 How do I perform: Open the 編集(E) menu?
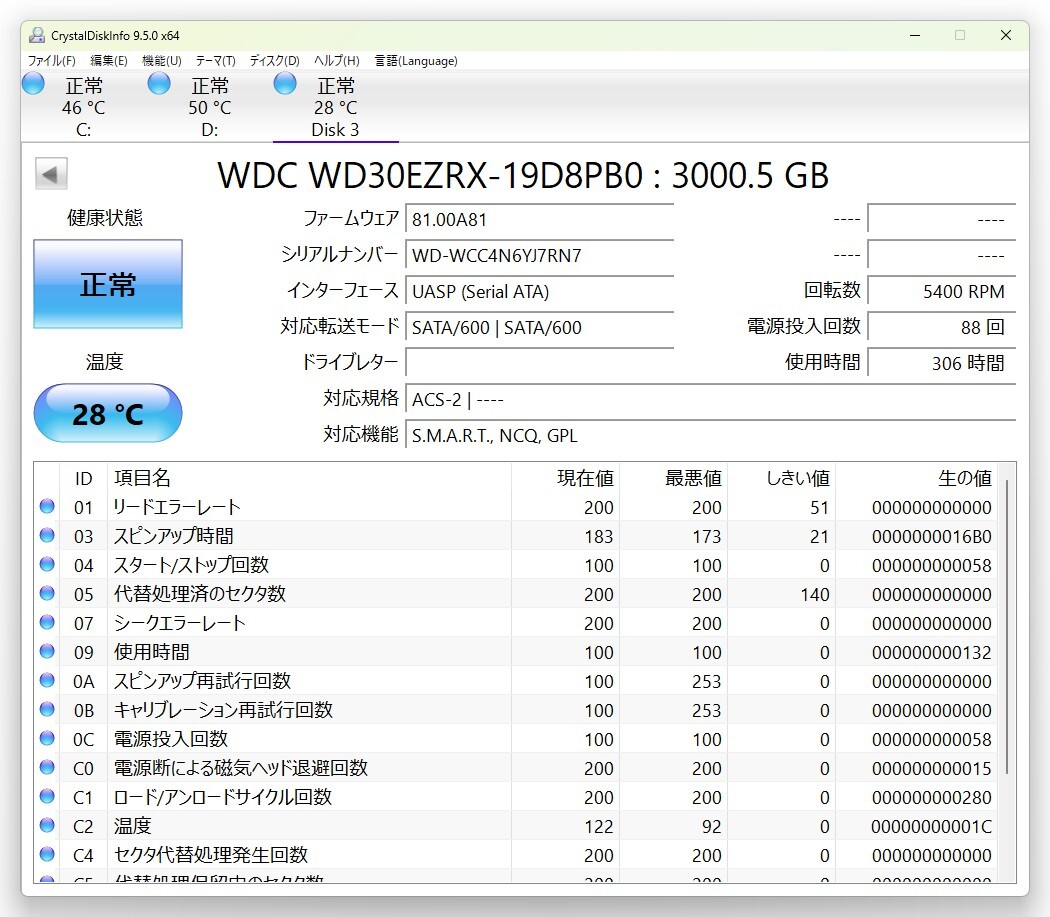click(108, 61)
